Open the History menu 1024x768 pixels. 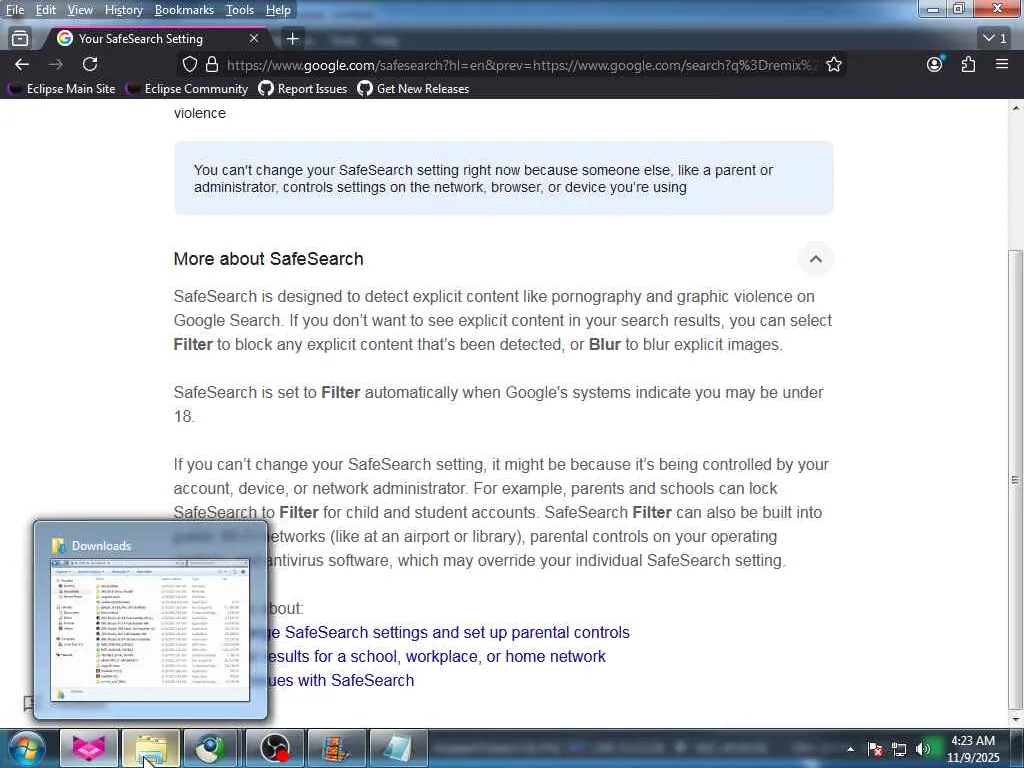pyautogui.click(x=123, y=10)
